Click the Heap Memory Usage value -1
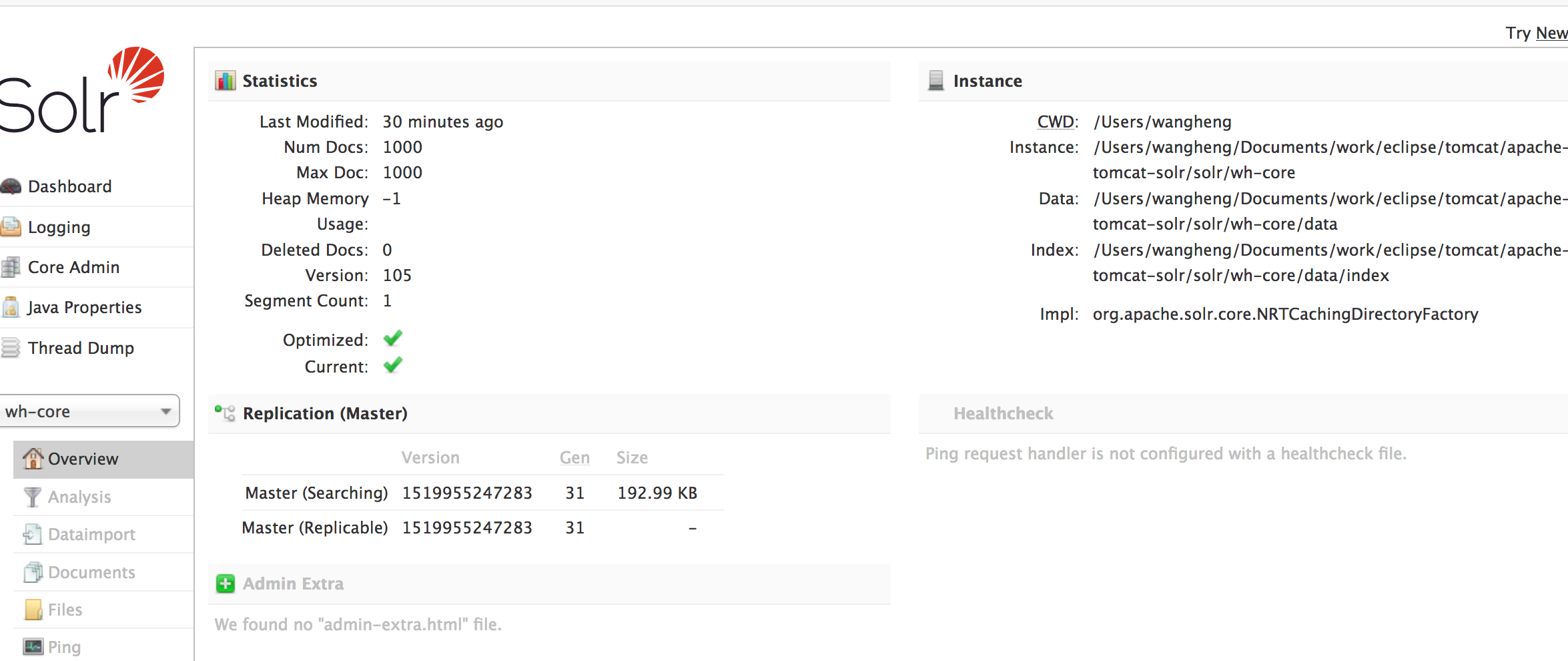The image size is (1568, 661). 392,198
